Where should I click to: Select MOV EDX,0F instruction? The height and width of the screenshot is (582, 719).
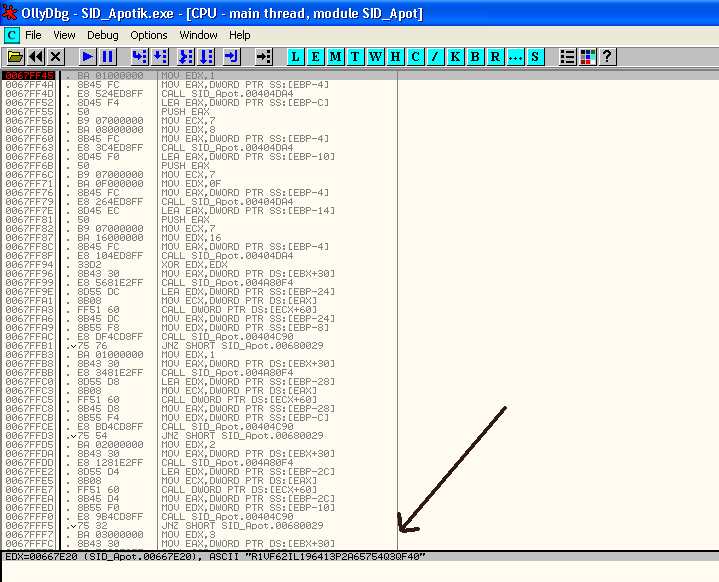coord(191,183)
